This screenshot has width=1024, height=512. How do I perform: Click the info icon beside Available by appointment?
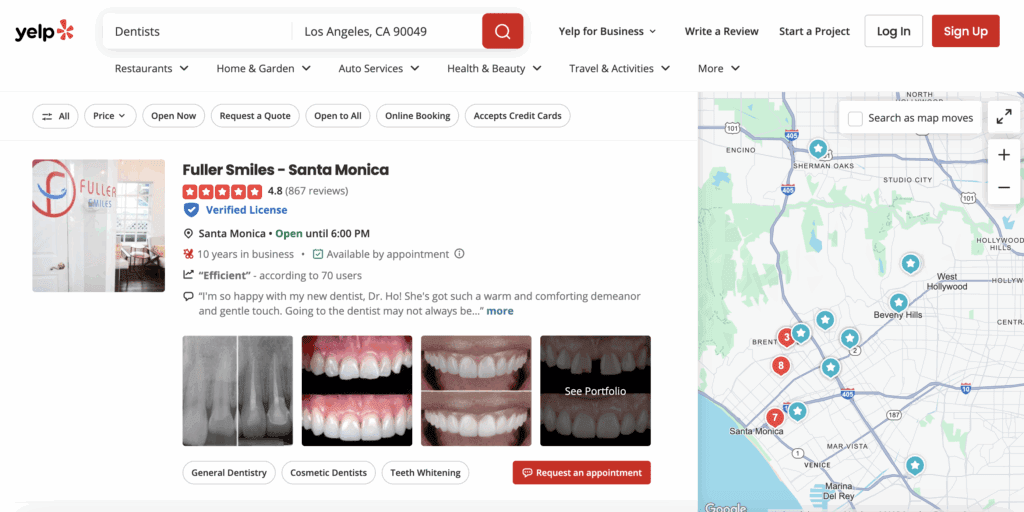tap(460, 254)
